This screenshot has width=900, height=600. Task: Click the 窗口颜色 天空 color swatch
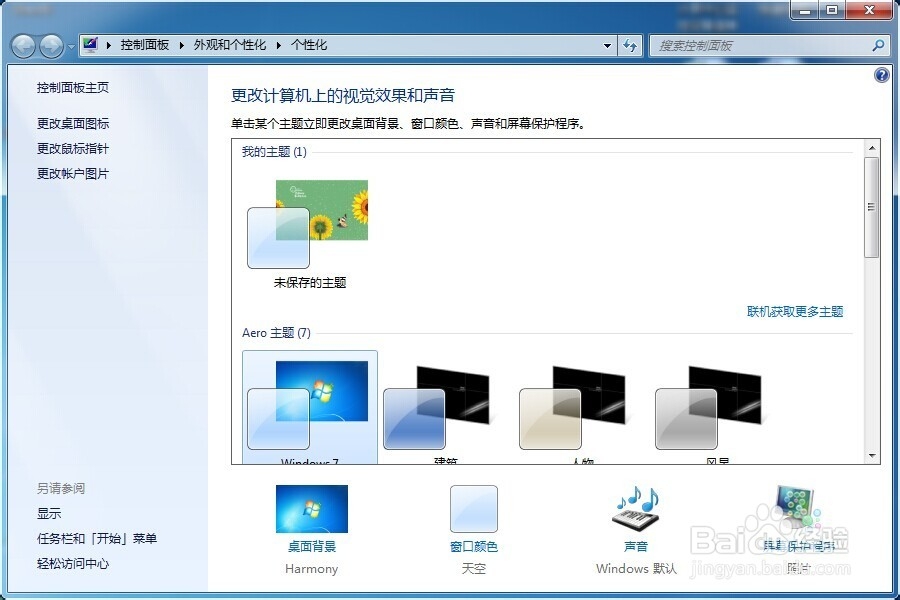click(473, 510)
